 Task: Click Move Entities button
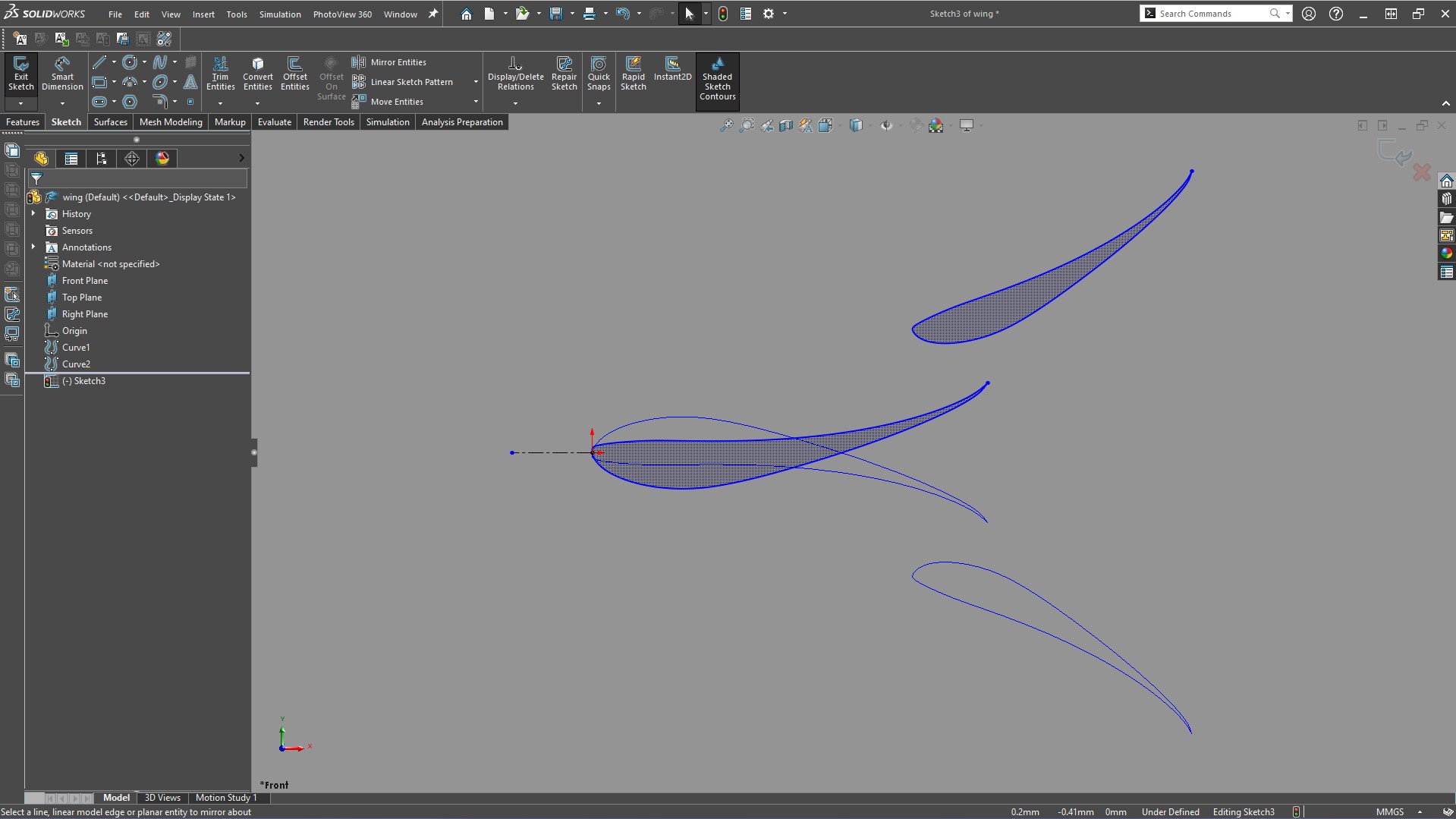tap(388, 102)
